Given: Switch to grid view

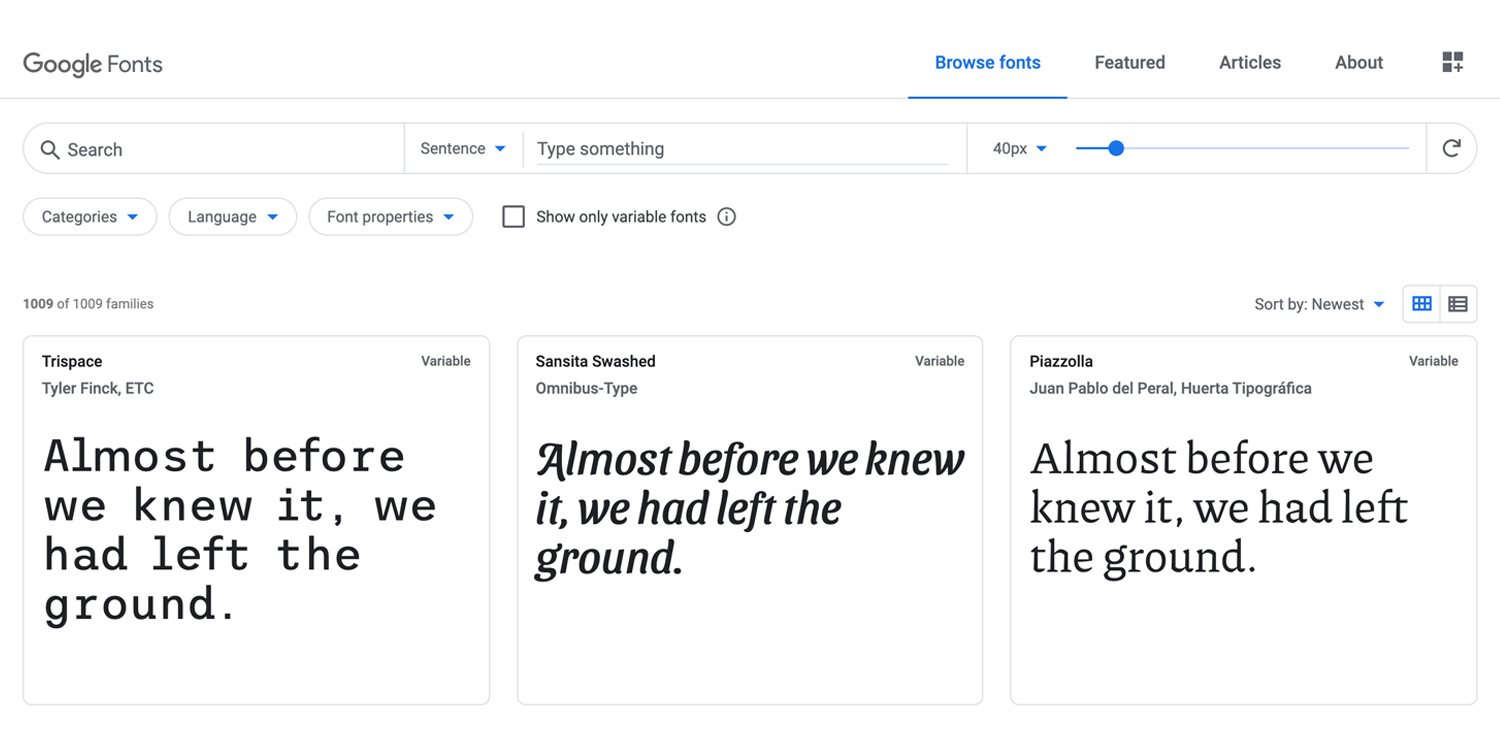Looking at the screenshot, I should 1422,304.
